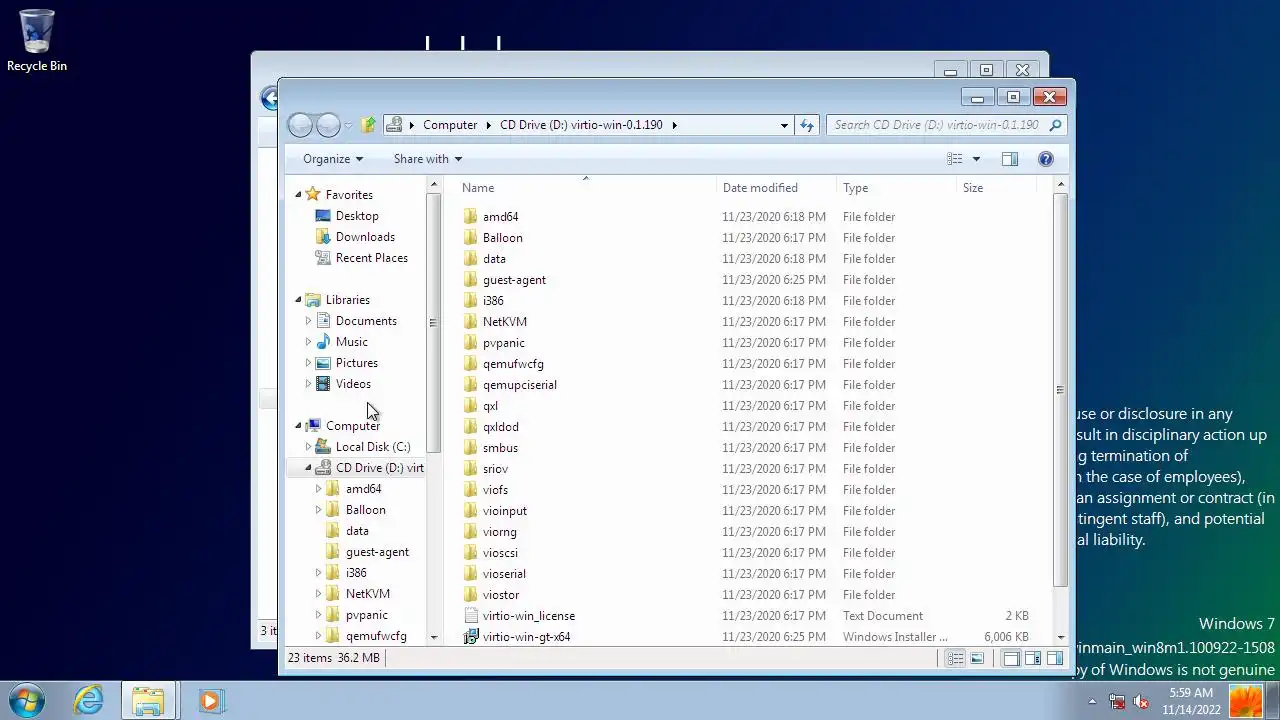Switch to details view in status bar

pos(956,658)
